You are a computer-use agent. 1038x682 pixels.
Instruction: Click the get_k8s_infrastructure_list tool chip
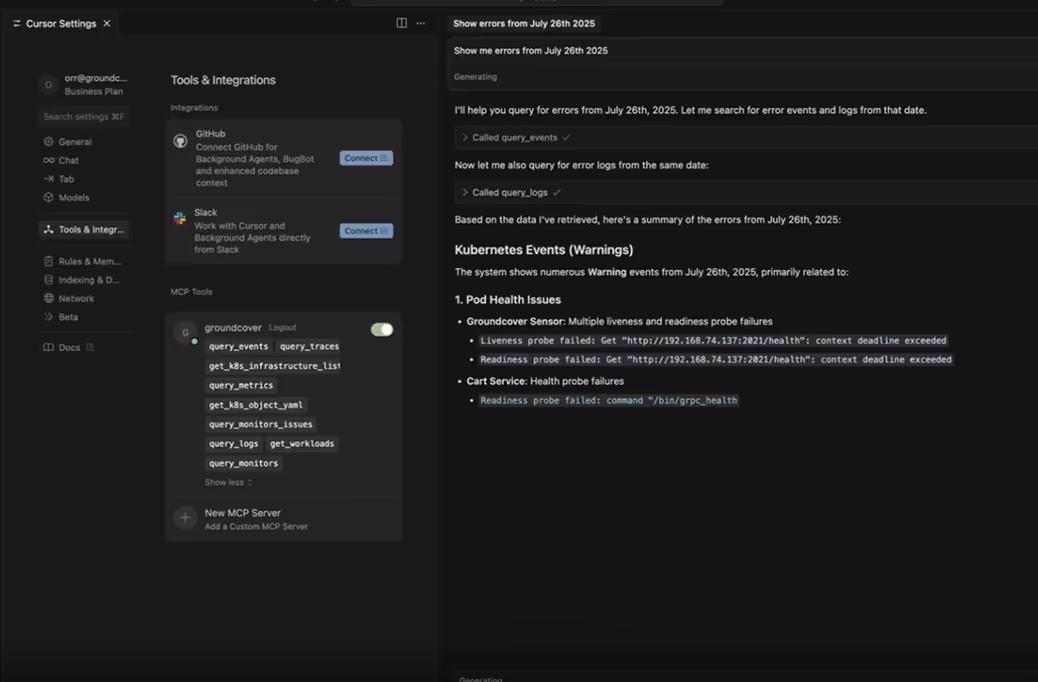coord(273,365)
